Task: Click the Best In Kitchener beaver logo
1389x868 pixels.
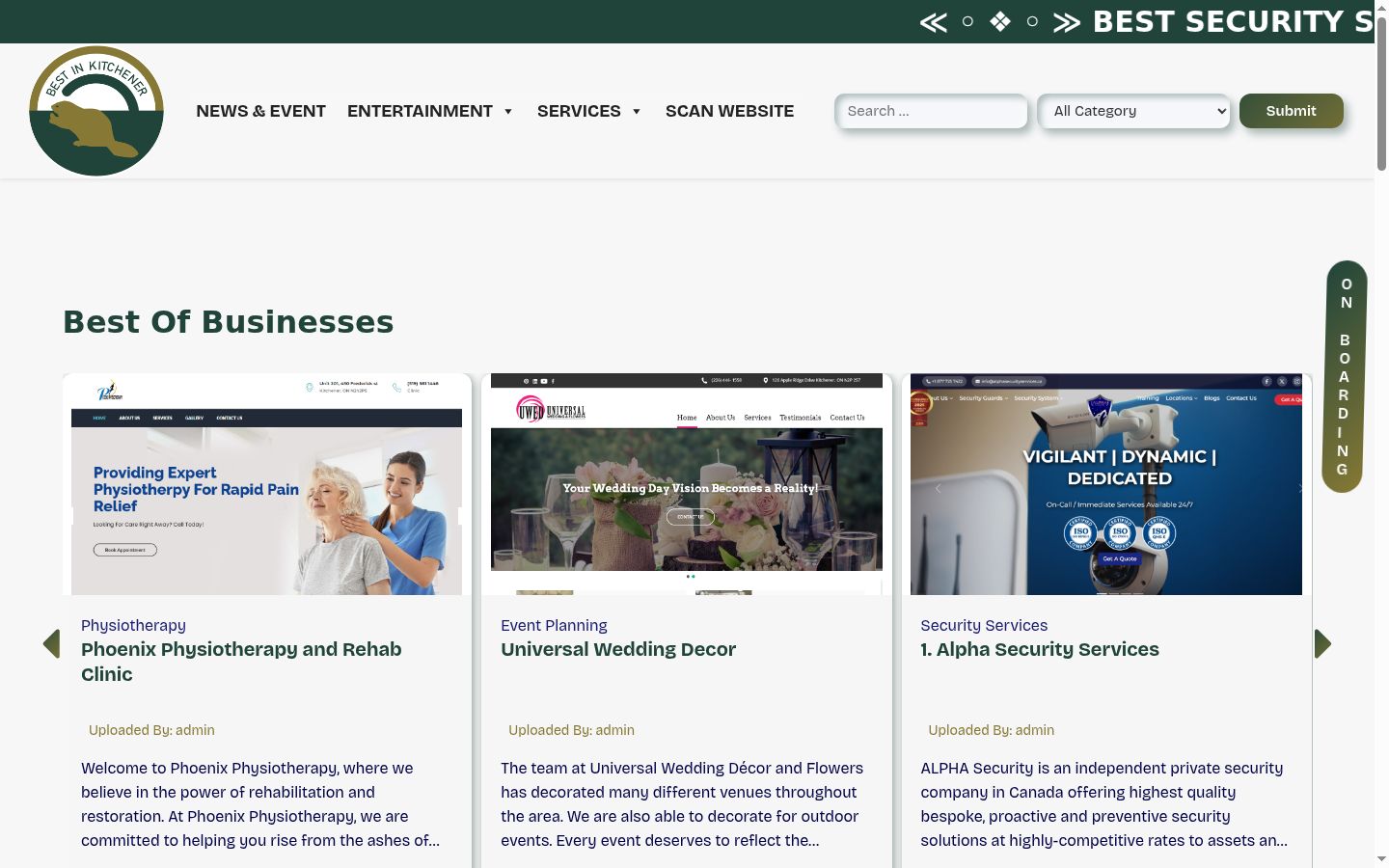Action: coord(96,111)
